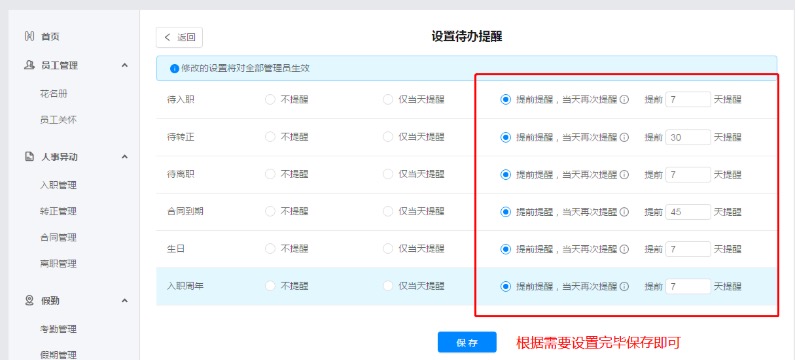Open 转正管理 in the sidebar
The image size is (797, 360).
(58, 211)
